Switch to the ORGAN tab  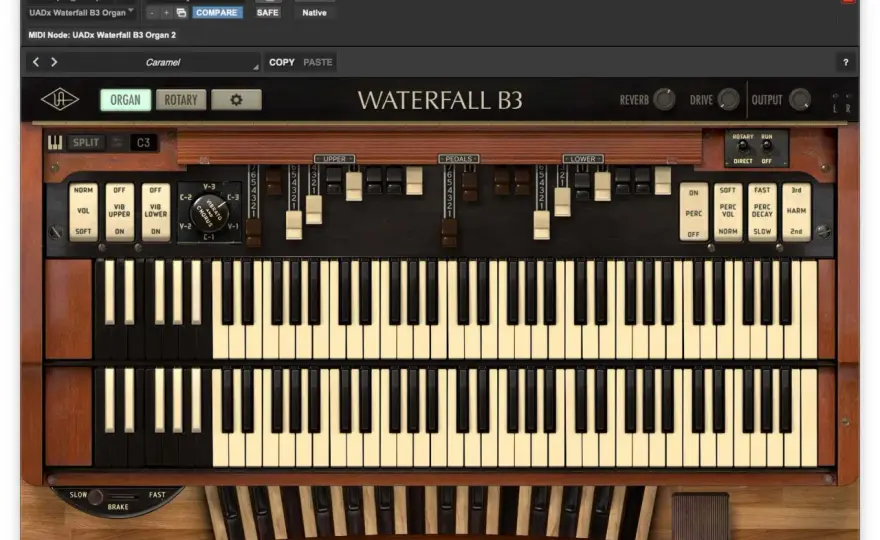[x=125, y=100]
